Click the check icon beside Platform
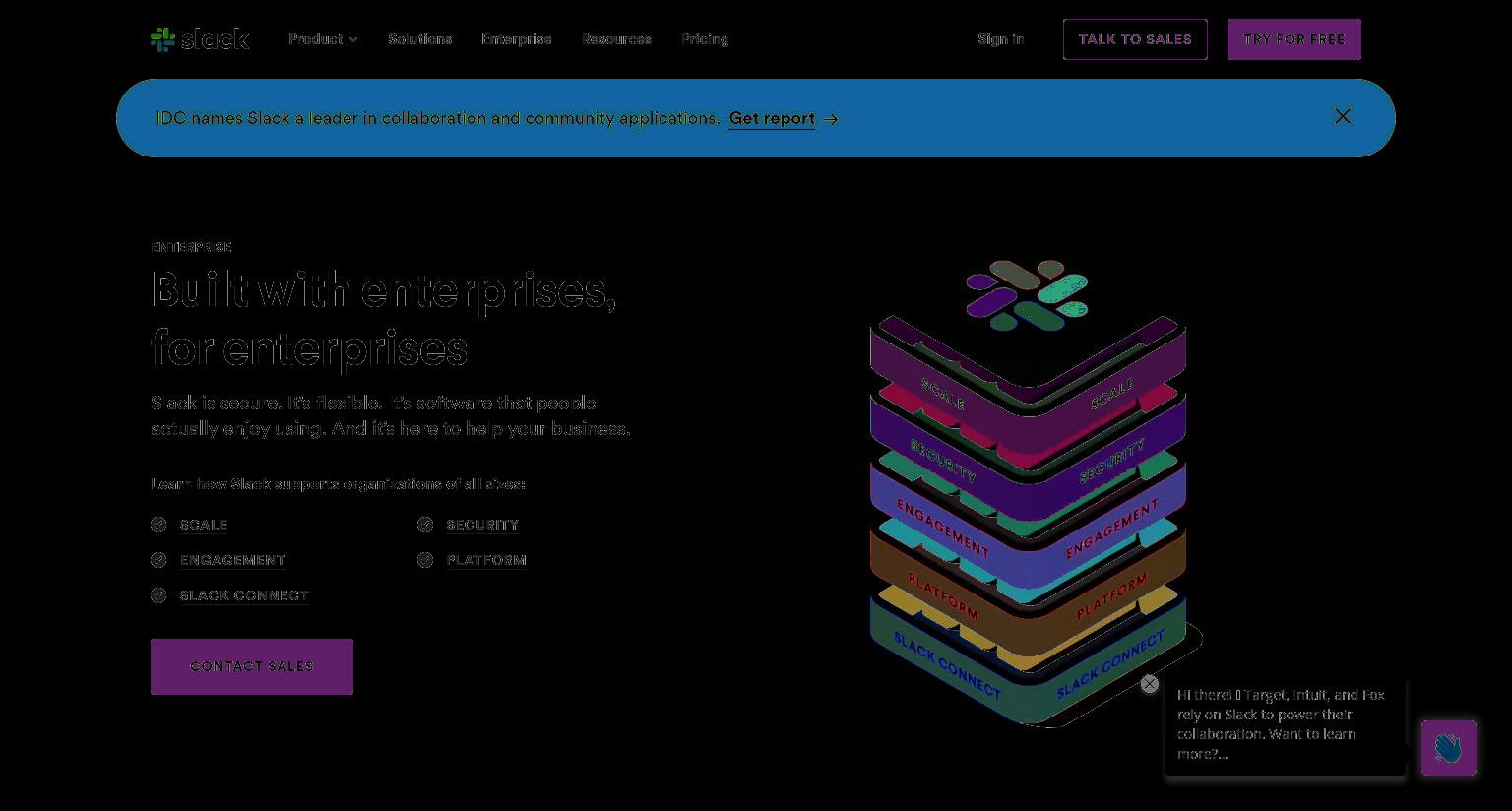This screenshot has height=811, width=1512. pos(425,560)
